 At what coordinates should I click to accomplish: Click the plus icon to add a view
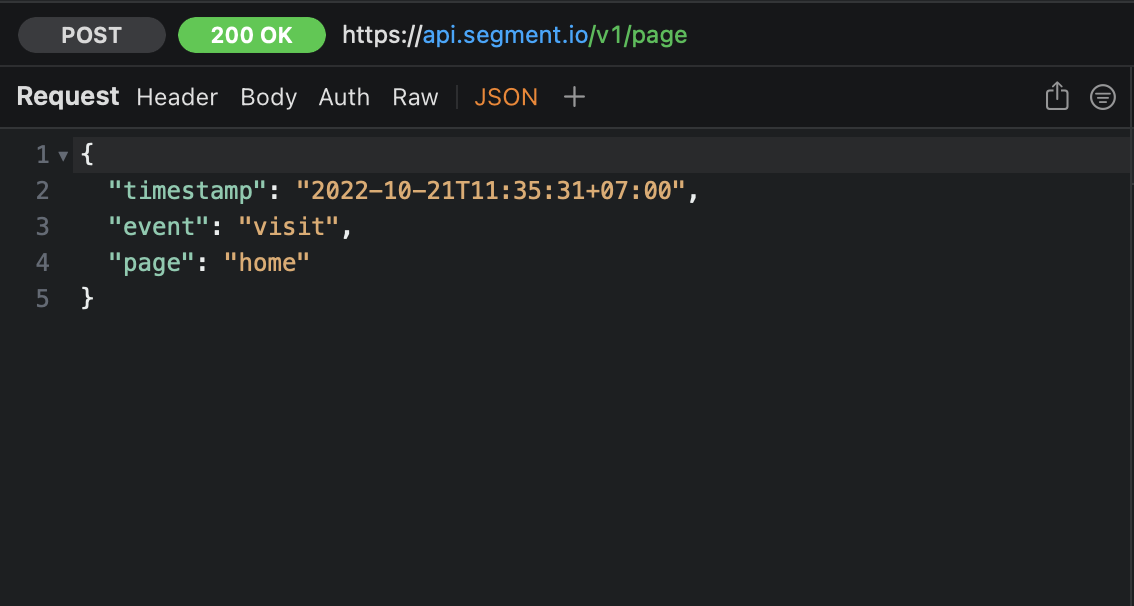tap(574, 96)
